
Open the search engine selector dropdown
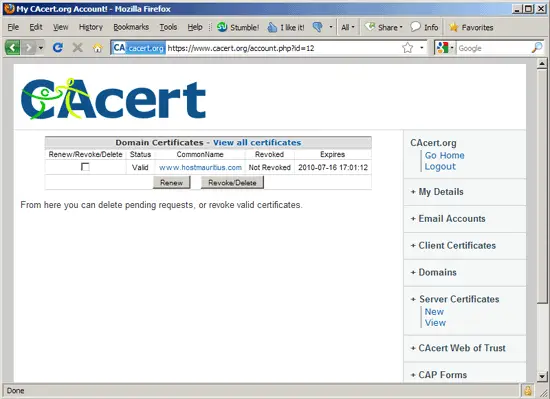(x=452, y=48)
